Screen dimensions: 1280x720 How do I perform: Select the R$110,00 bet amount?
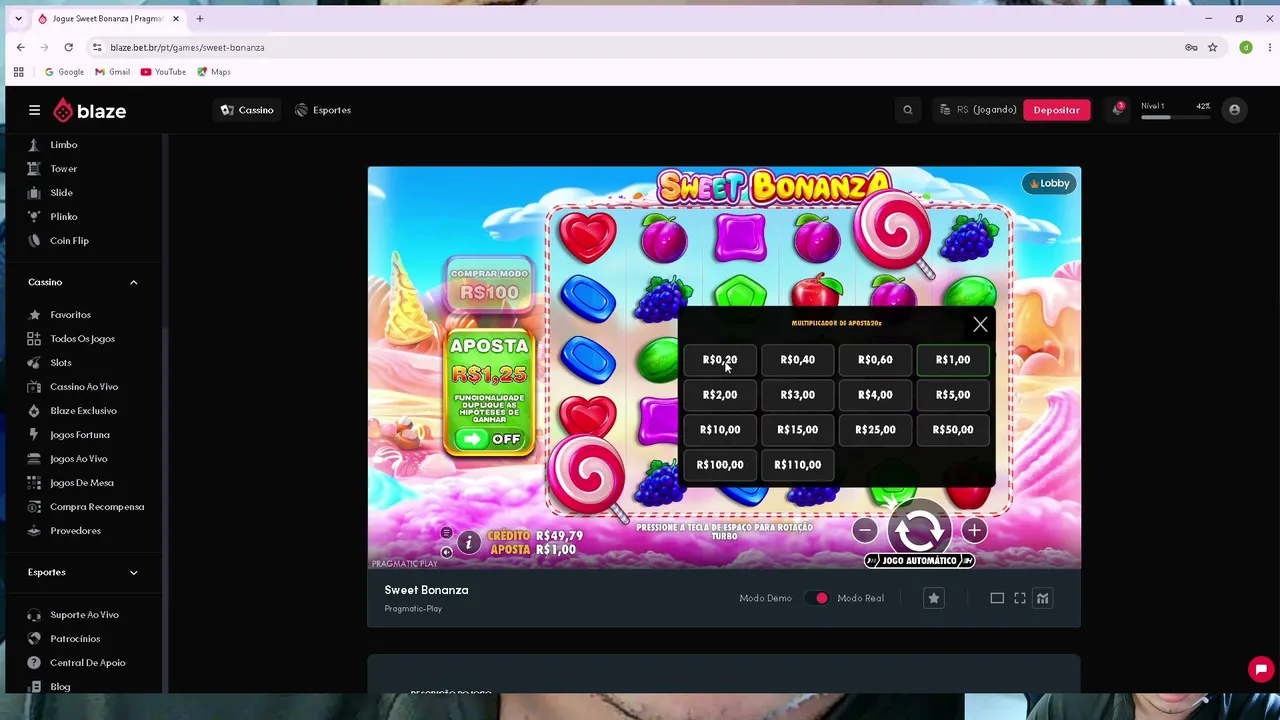(798, 465)
